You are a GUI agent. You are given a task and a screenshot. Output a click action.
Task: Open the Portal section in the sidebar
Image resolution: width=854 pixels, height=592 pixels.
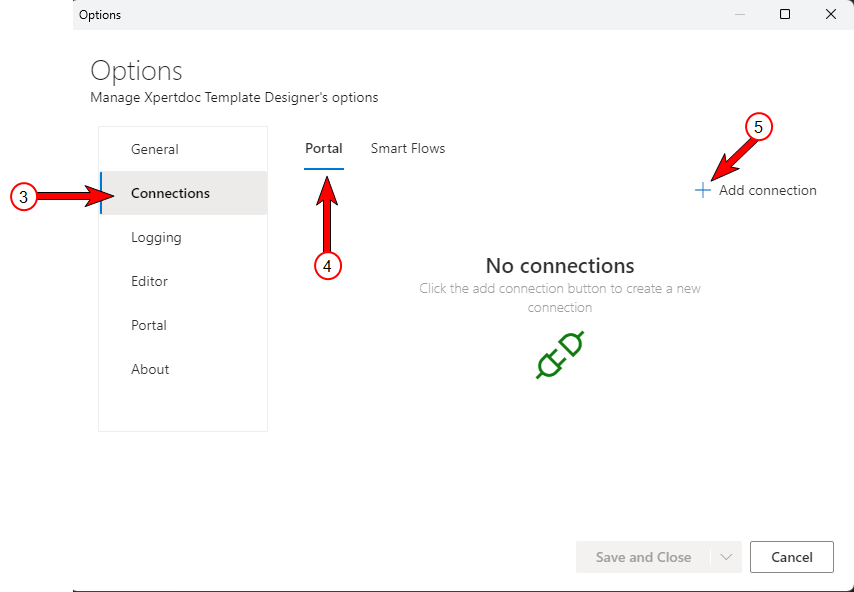pyautogui.click(x=184, y=325)
